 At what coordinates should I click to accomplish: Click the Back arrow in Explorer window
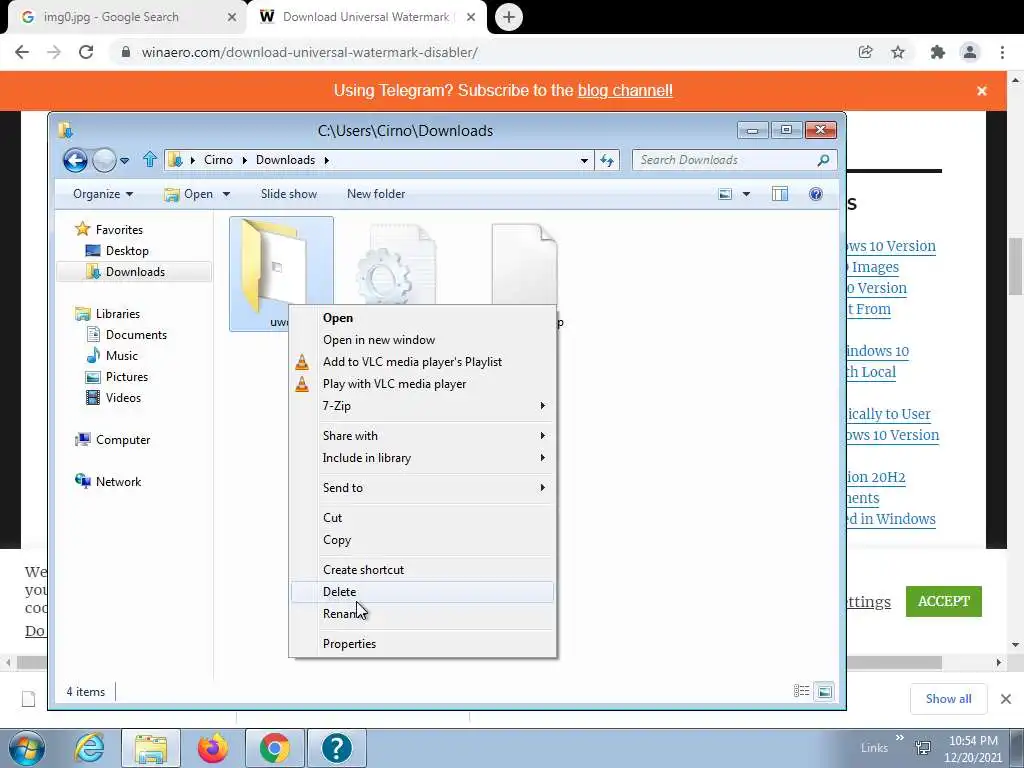pos(75,160)
